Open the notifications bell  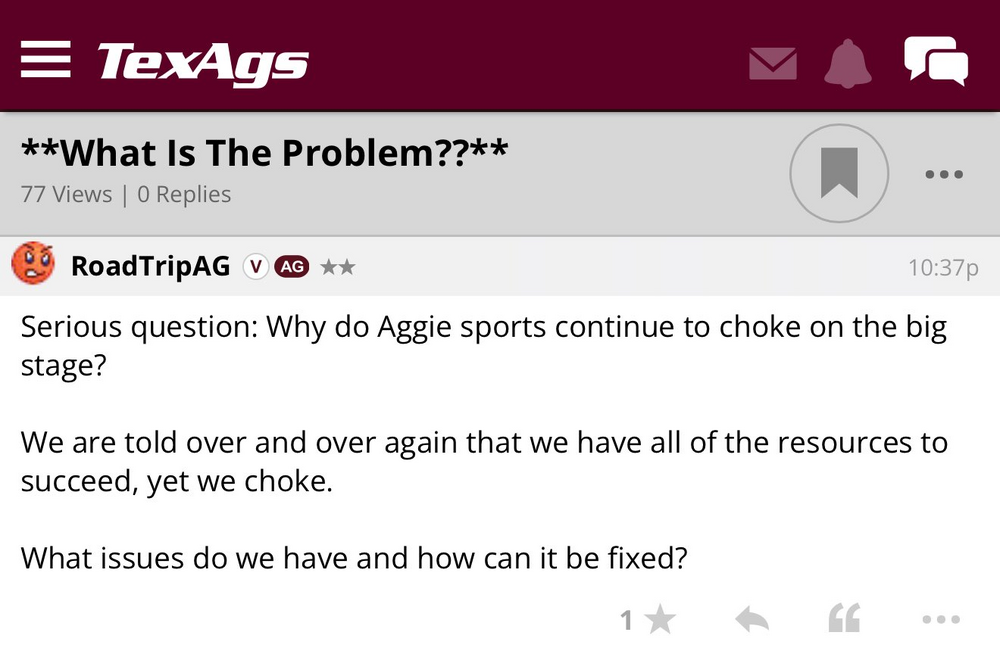click(x=848, y=63)
